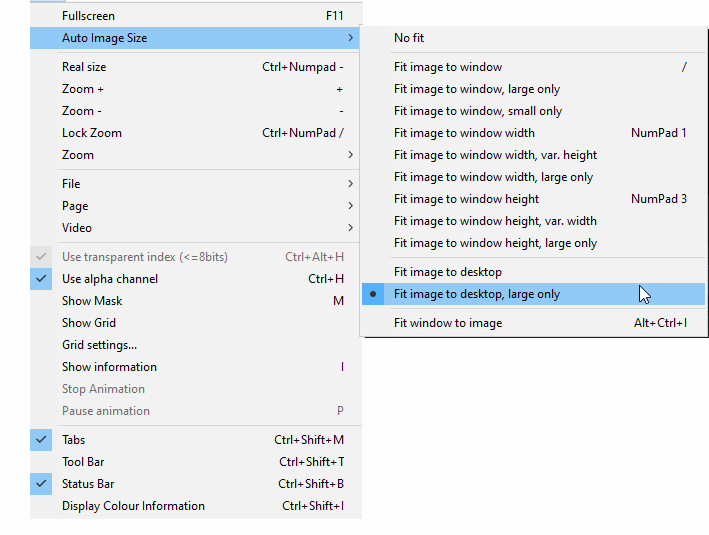Toggle the Status Bar checkmark
The width and height of the screenshot is (709, 535).
(x=88, y=484)
